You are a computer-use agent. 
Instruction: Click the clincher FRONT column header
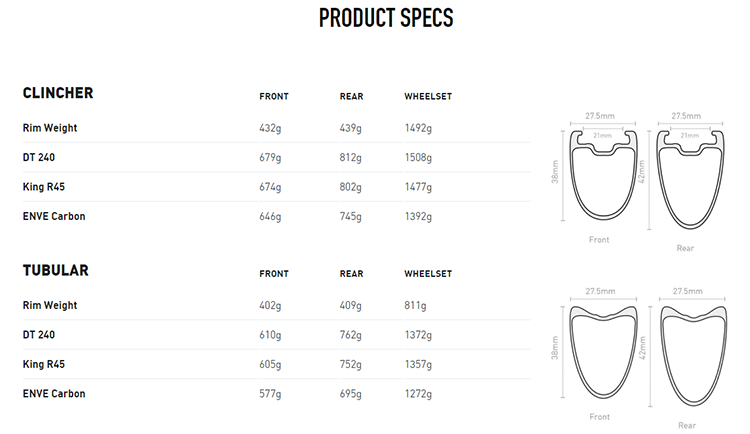click(x=274, y=96)
